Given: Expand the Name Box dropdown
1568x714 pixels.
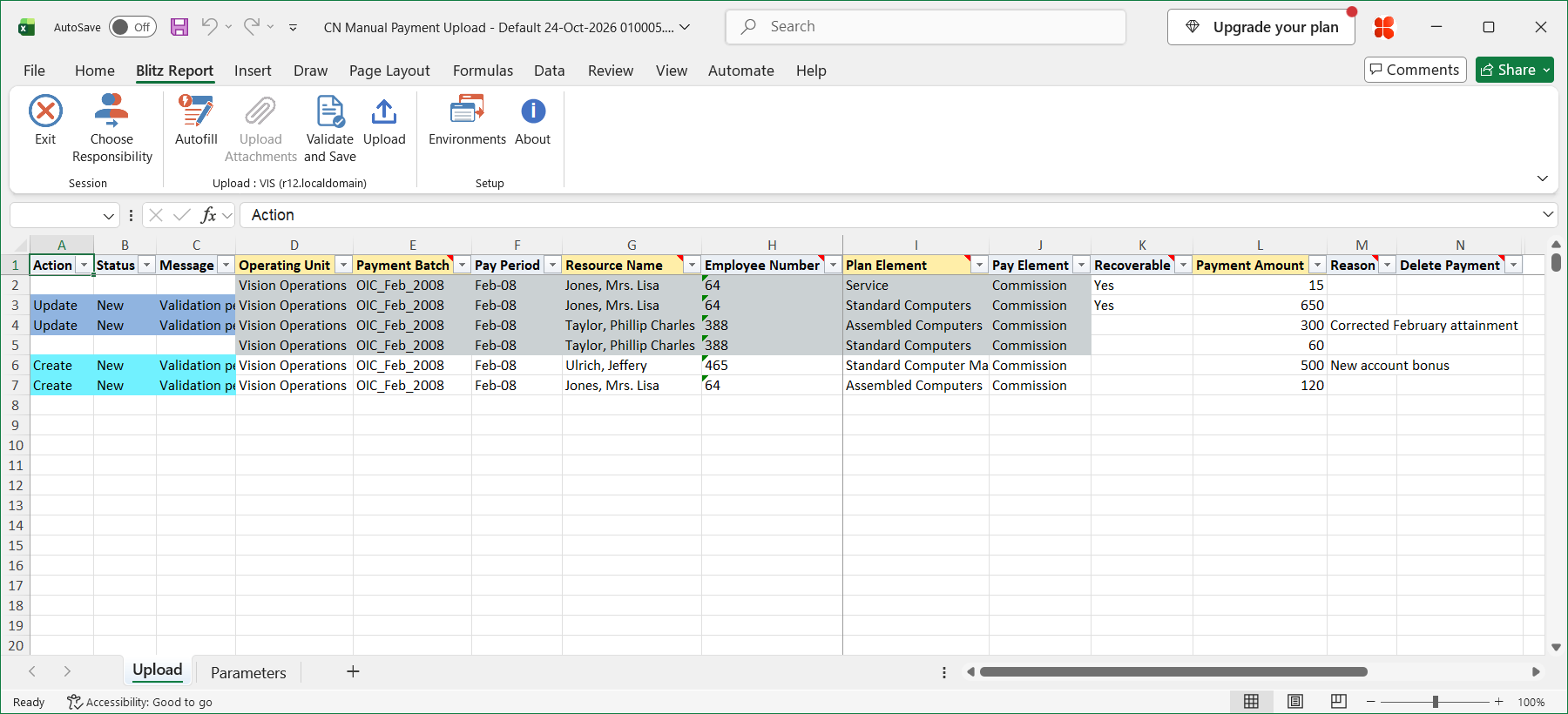Looking at the screenshot, I should 108,216.
